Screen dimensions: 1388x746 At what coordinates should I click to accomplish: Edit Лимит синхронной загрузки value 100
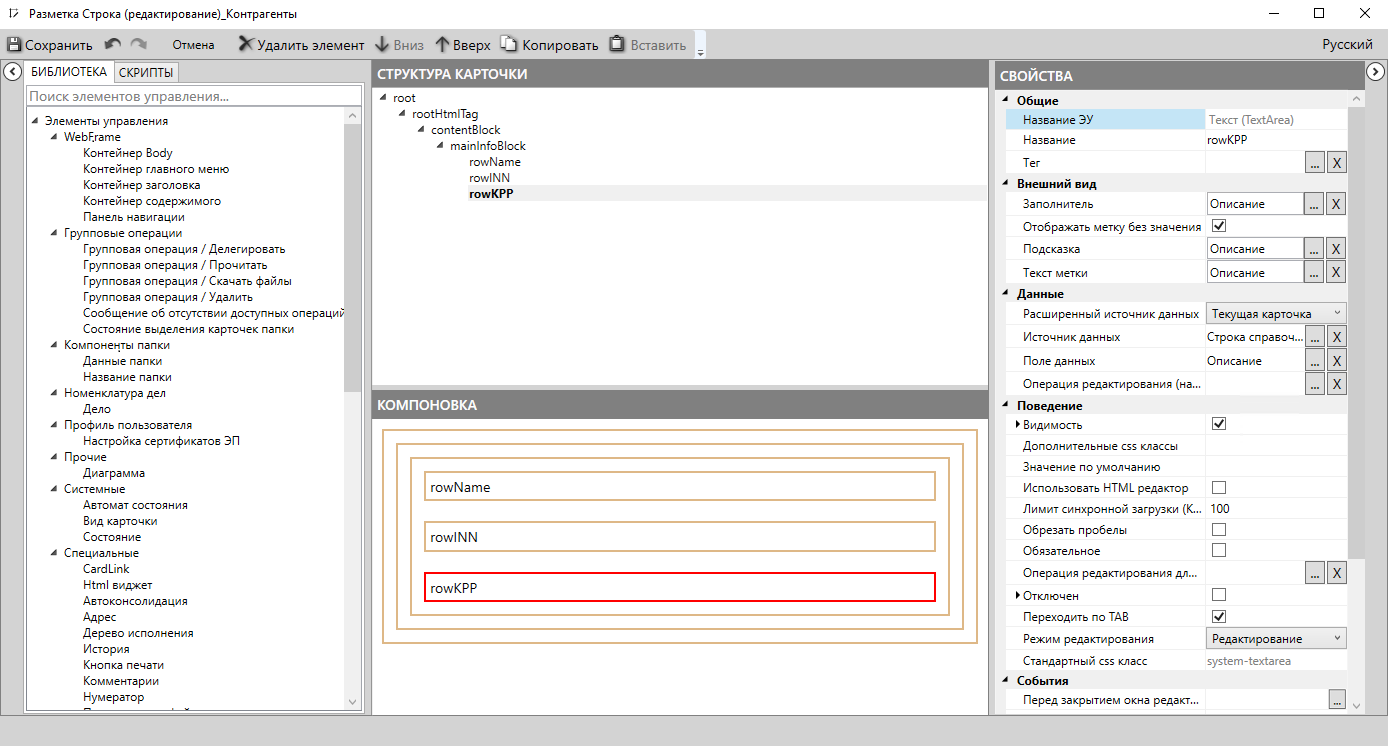click(1276, 509)
